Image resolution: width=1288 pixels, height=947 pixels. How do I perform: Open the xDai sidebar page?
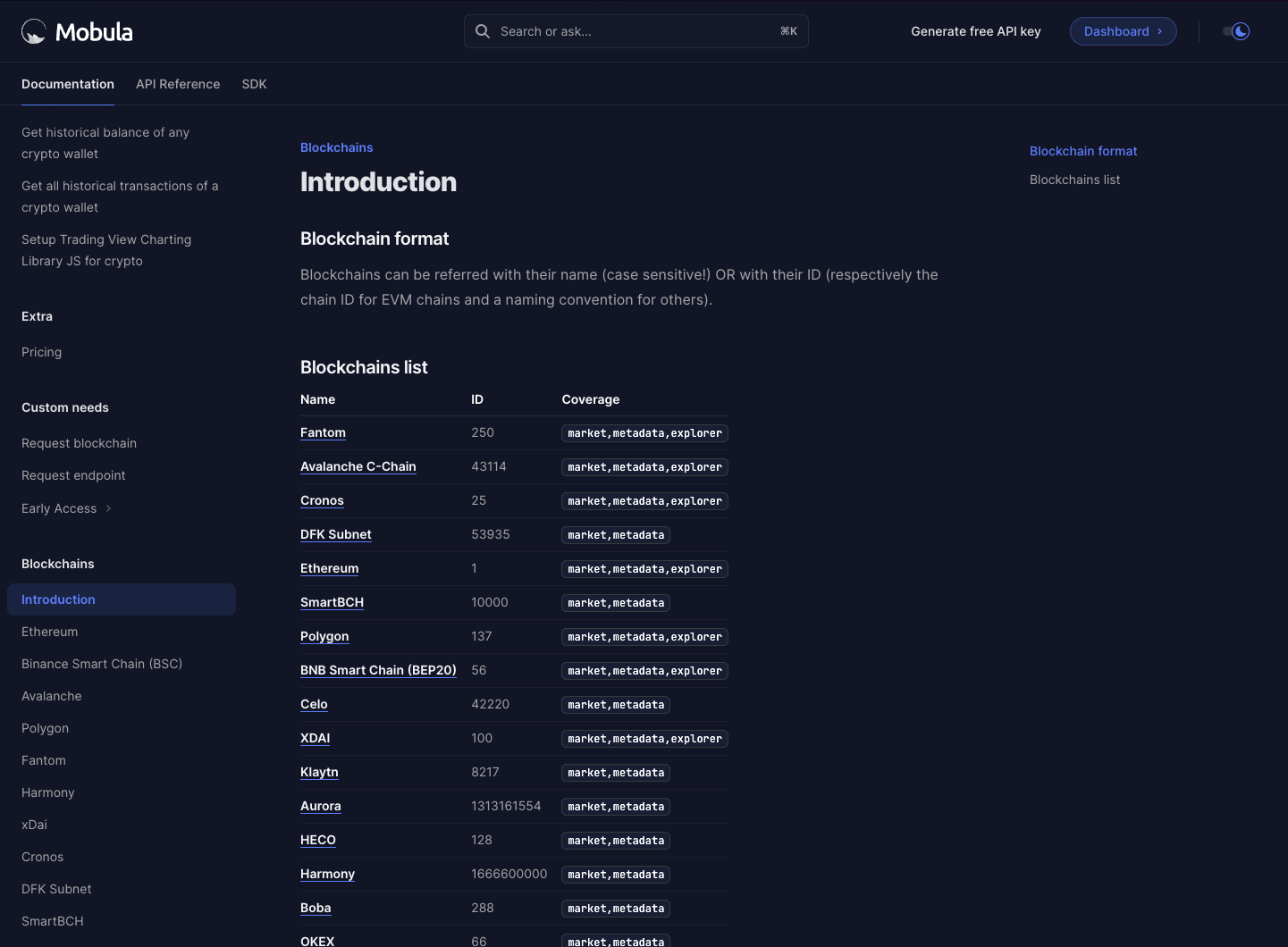(x=34, y=825)
